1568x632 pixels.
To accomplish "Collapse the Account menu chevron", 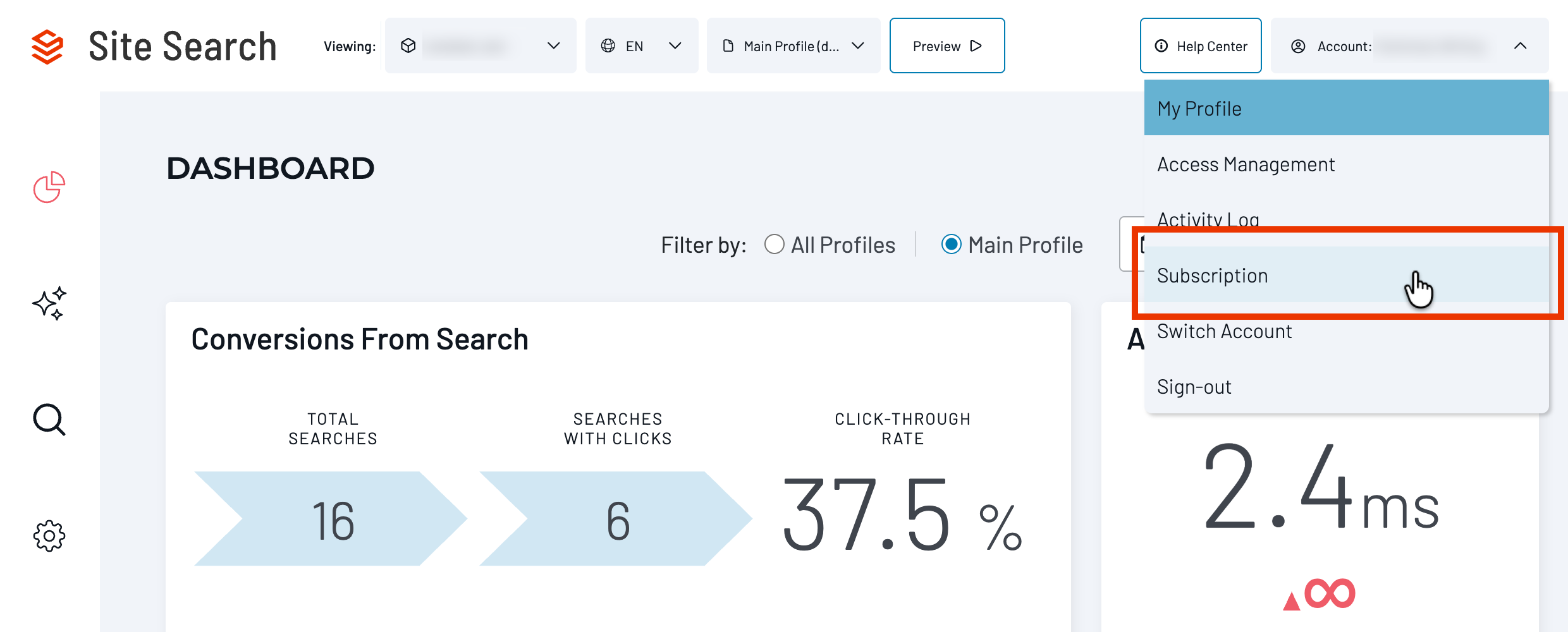I will click(1521, 46).
